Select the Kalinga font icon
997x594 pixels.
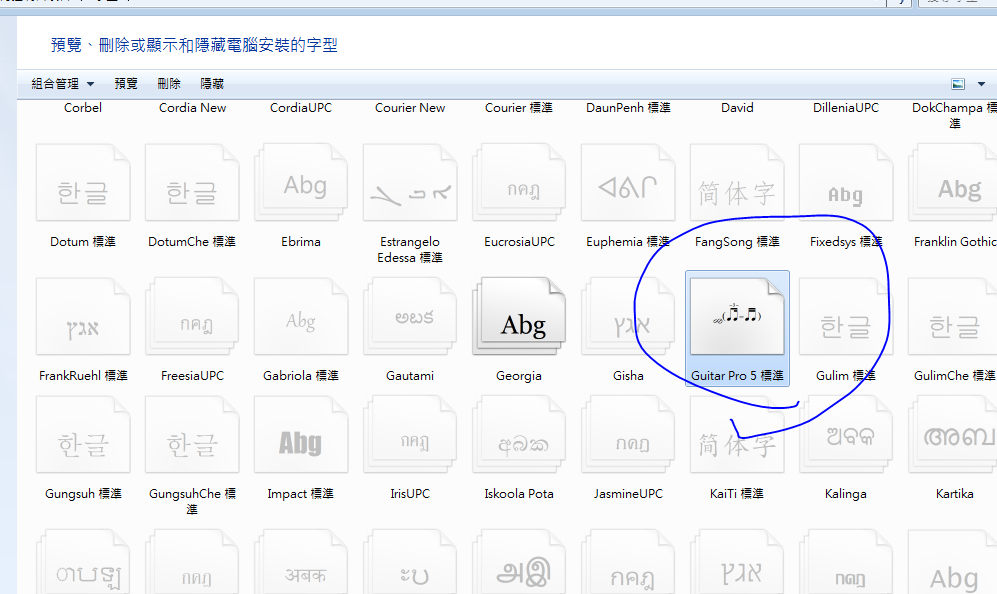point(846,434)
